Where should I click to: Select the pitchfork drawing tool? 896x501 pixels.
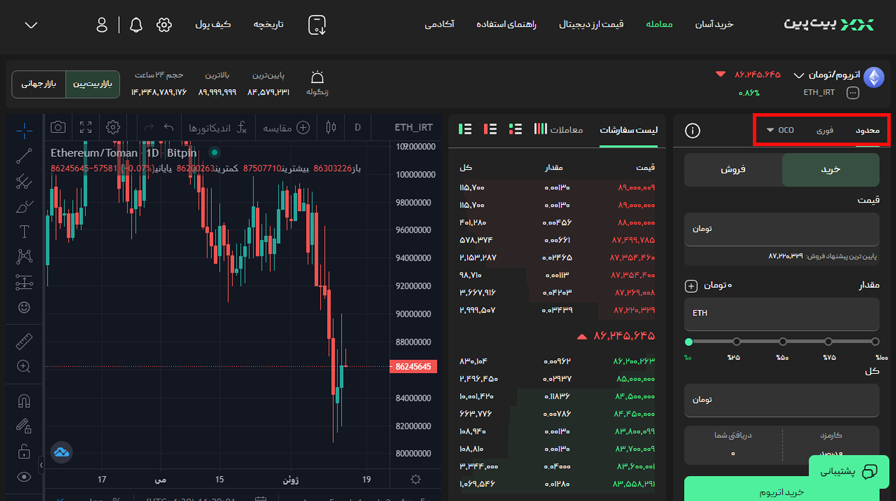[x=24, y=182]
